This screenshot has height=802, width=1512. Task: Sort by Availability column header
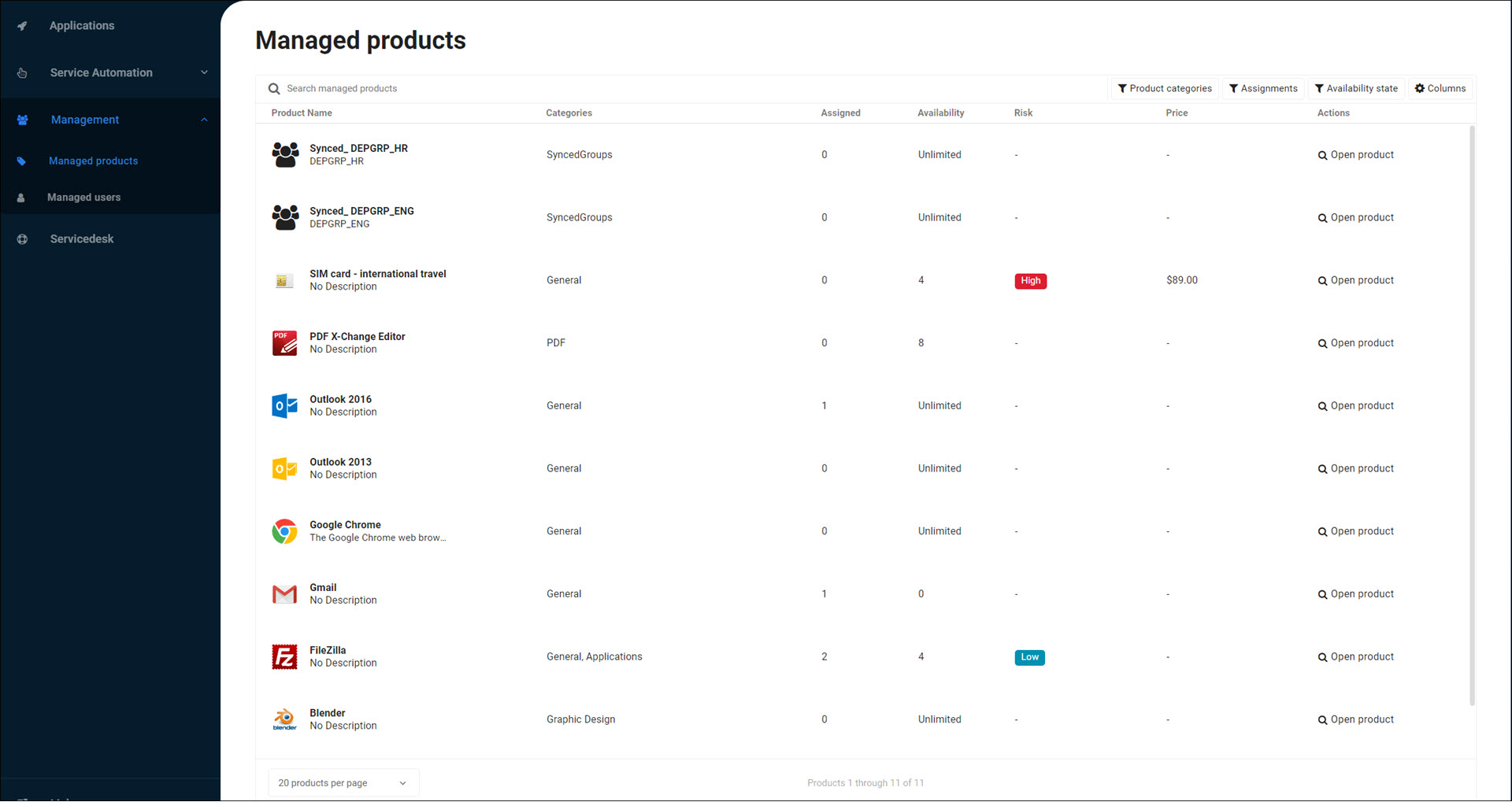click(x=940, y=113)
